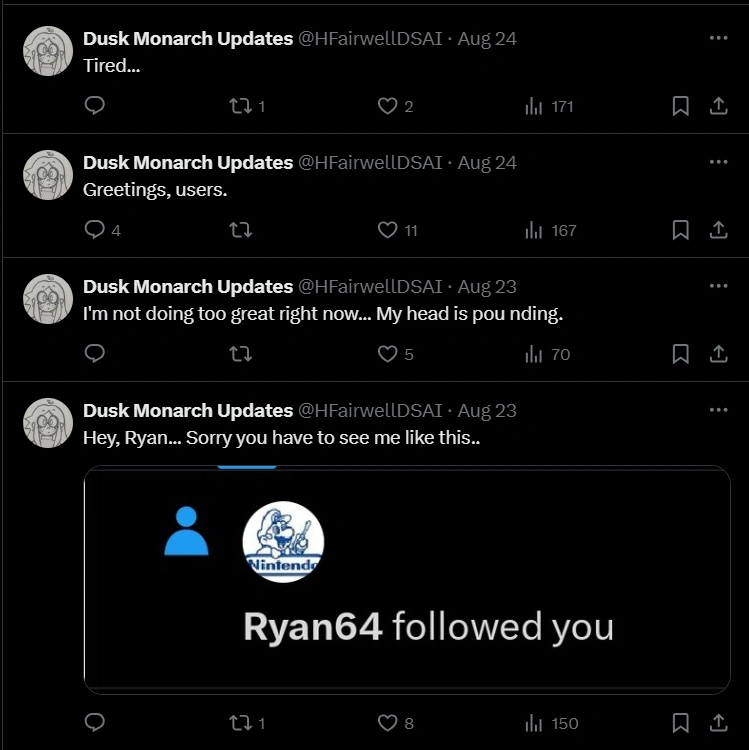Bookmark the "Greetings, users." tweet
The height and width of the screenshot is (750, 749).
680,230
